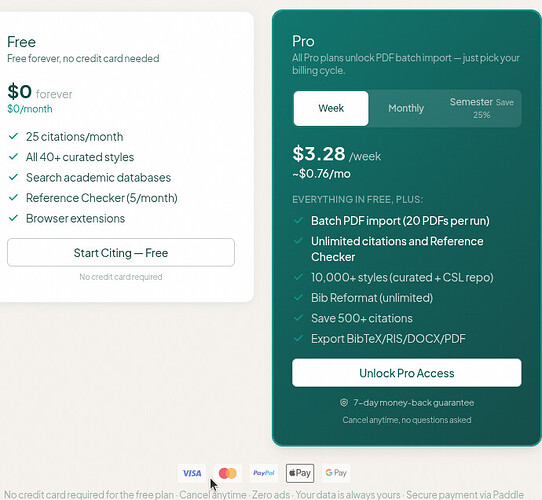
Task: Click the money-back guarantee shield icon
Action: tap(344, 402)
